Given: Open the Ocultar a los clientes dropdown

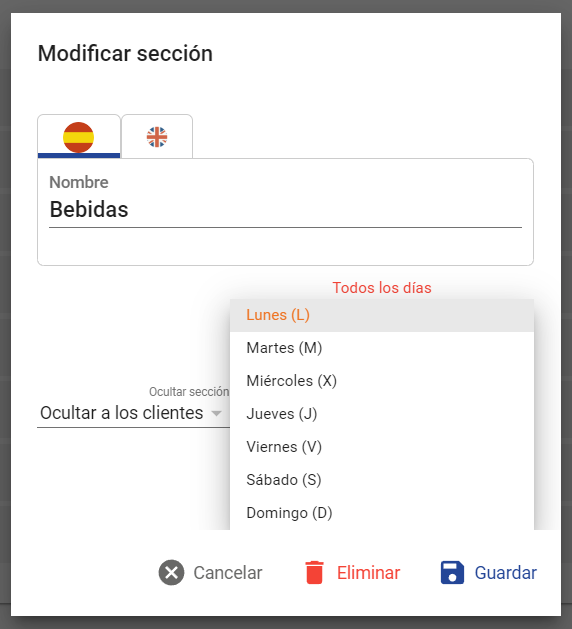Looking at the screenshot, I should [x=133, y=413].
